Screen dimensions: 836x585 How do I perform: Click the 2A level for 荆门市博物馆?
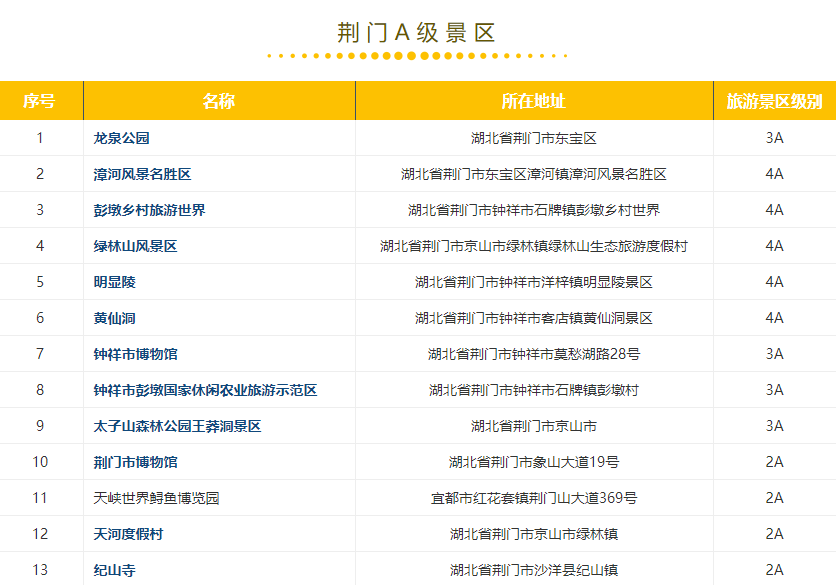[774, 462]
